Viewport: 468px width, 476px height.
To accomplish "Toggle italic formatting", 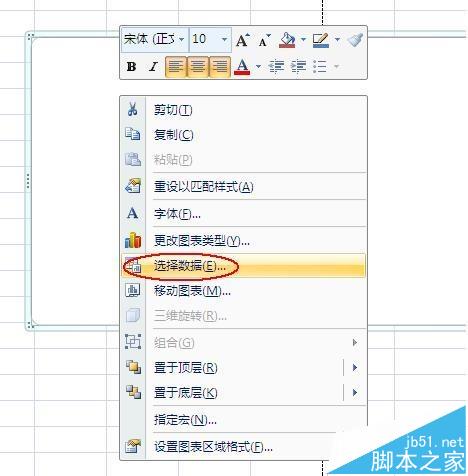I will pyautogui.click(x=153, y=67).
